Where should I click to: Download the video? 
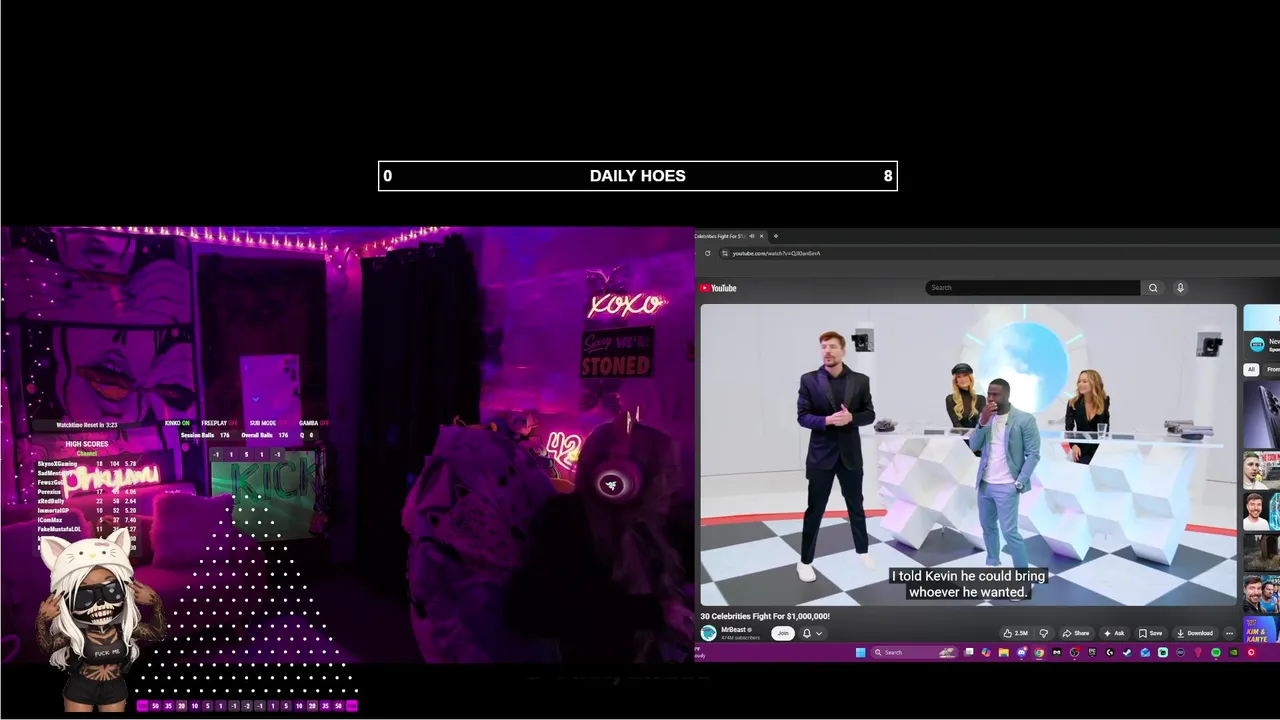point(1195,633)
